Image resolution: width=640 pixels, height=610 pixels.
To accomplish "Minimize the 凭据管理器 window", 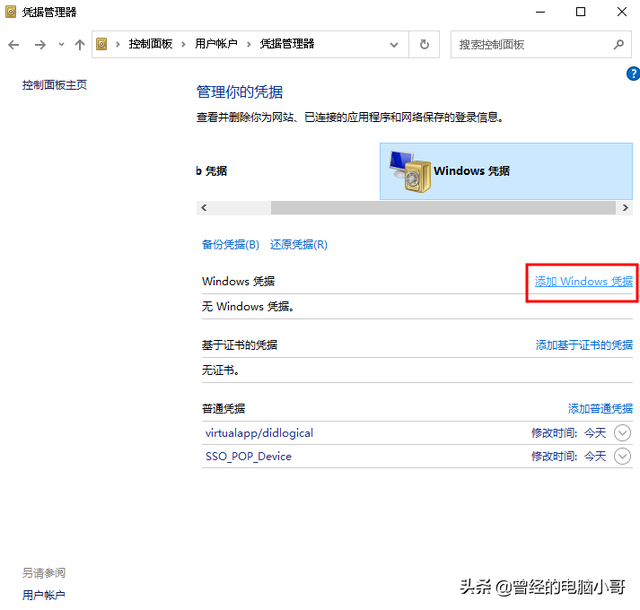I will click(540, 12).
